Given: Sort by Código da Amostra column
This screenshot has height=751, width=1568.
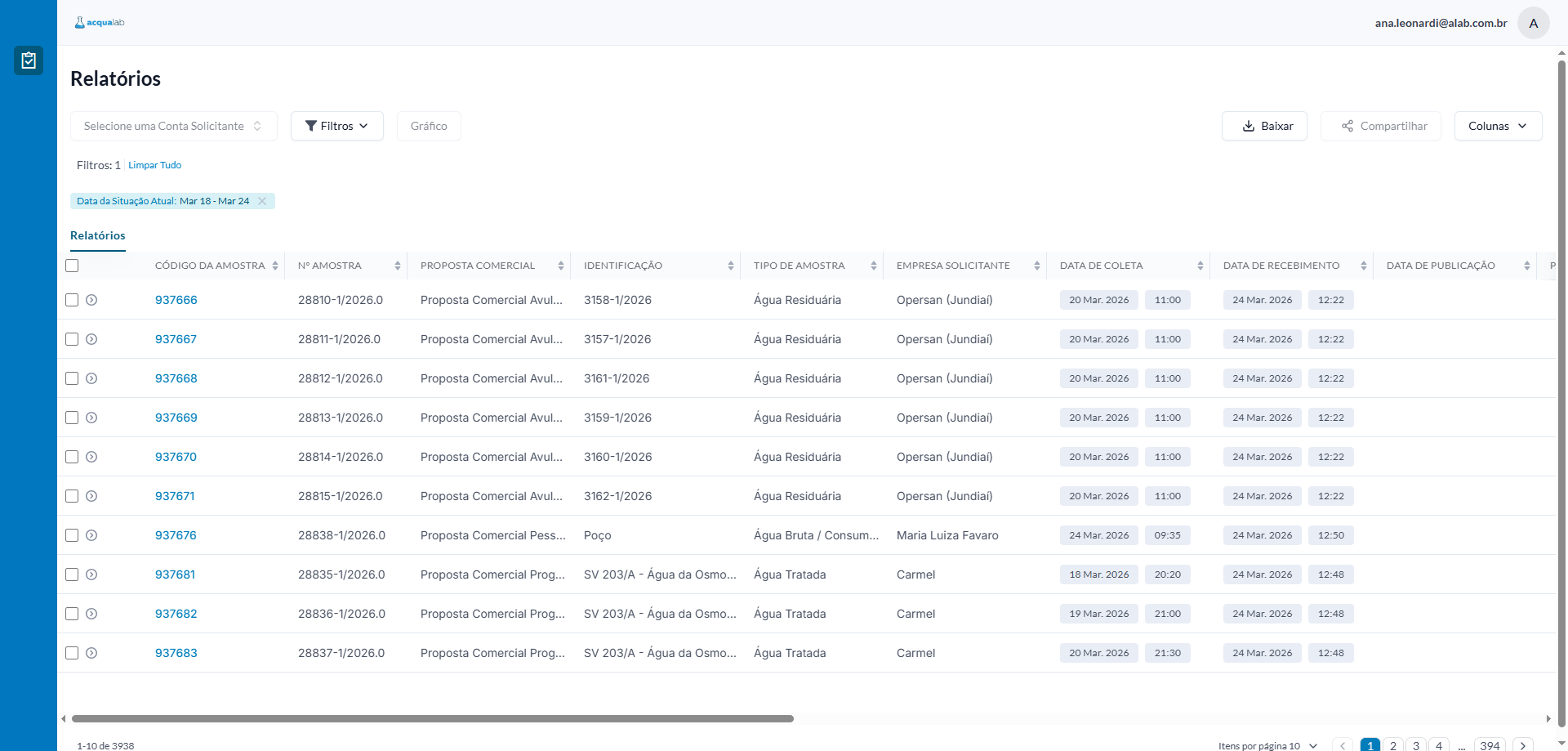Looking at the screenshot, I should coord(275,266).
